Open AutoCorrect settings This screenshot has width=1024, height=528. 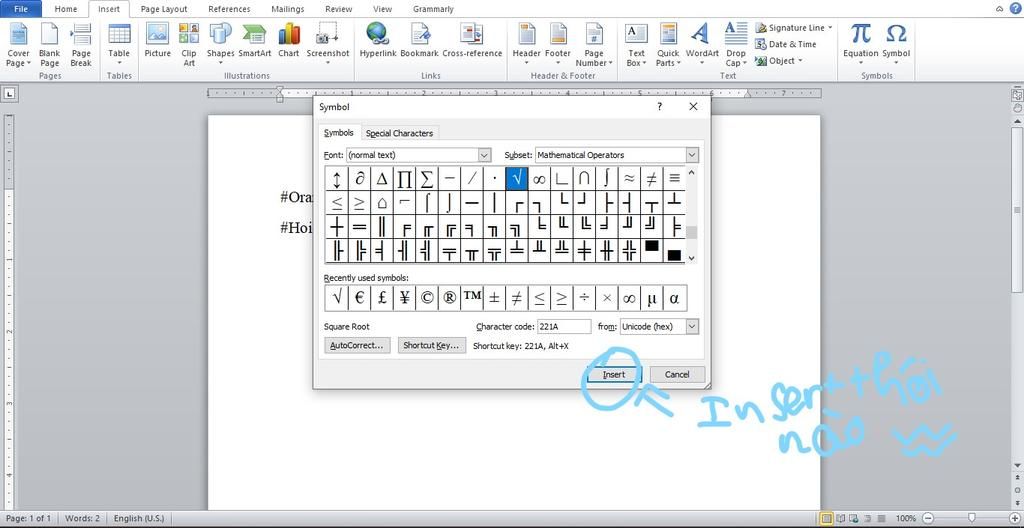[x=357, y=345]
